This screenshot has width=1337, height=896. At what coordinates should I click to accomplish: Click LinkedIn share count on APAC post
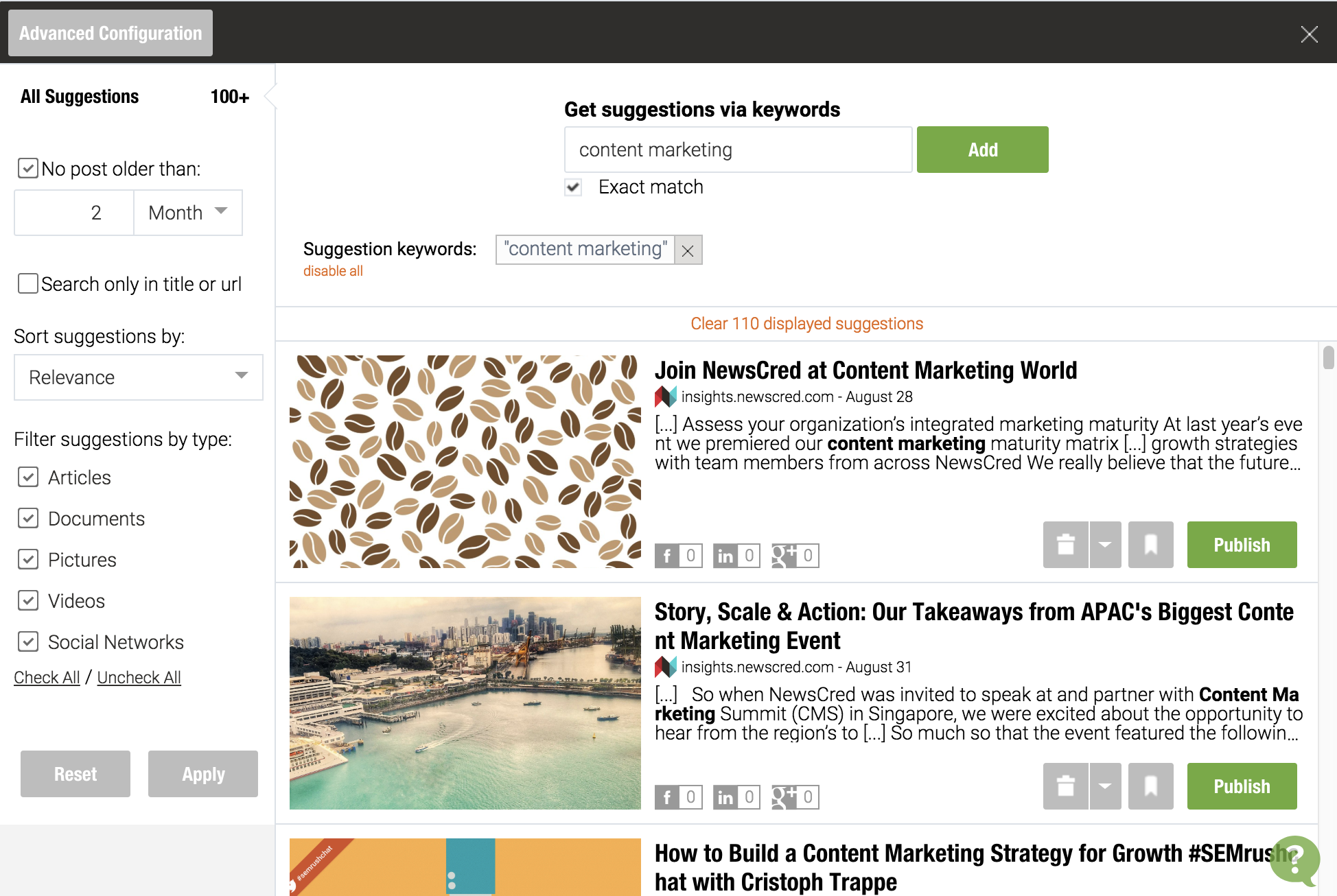(736, 797)
